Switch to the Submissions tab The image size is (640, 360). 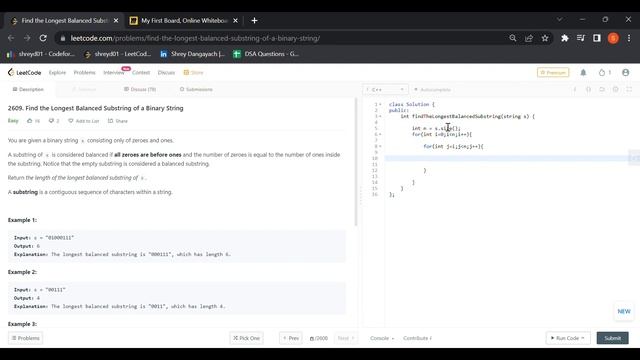(x=196, y=89)
